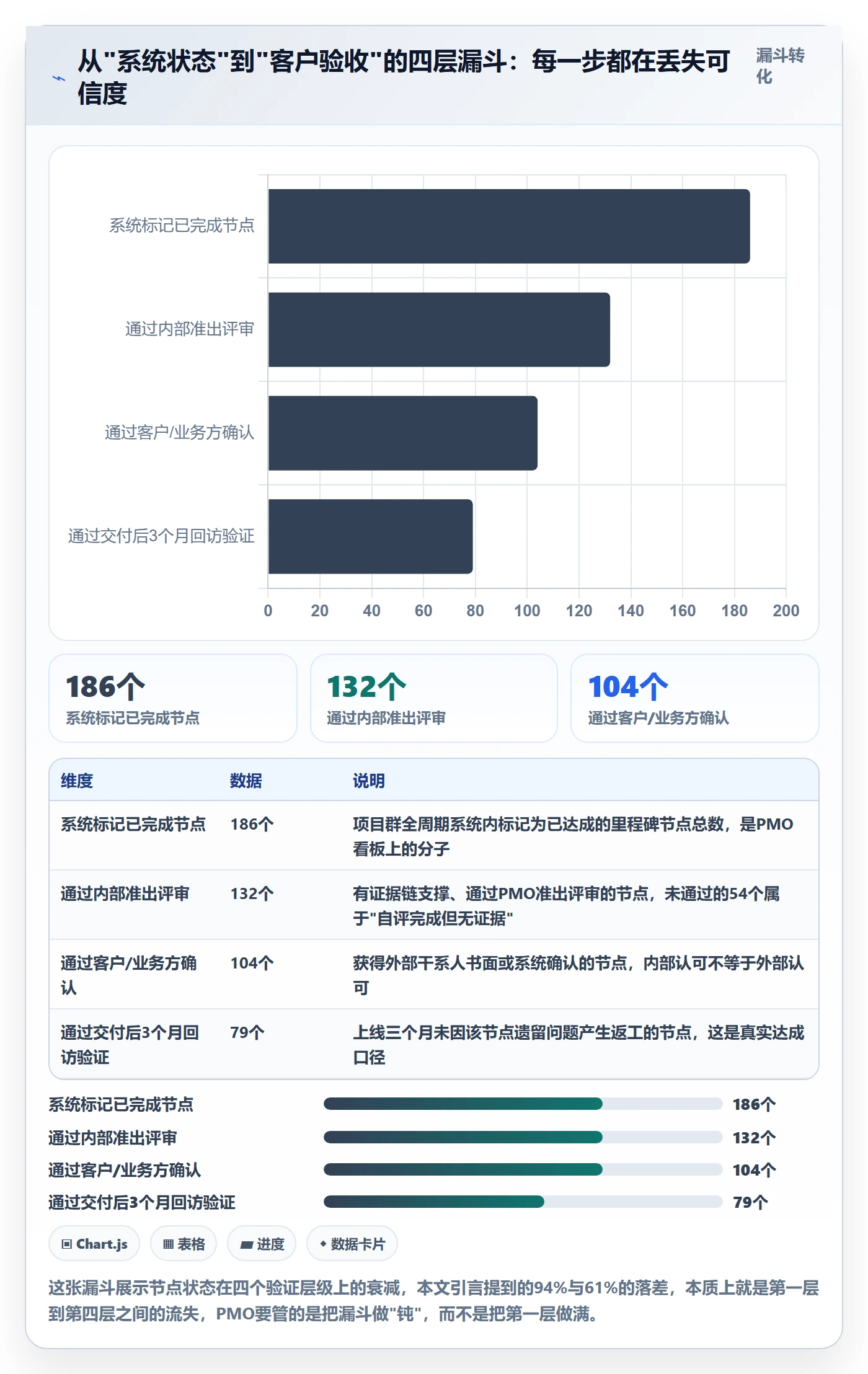Click the 104个 table cell

[252, 963]
